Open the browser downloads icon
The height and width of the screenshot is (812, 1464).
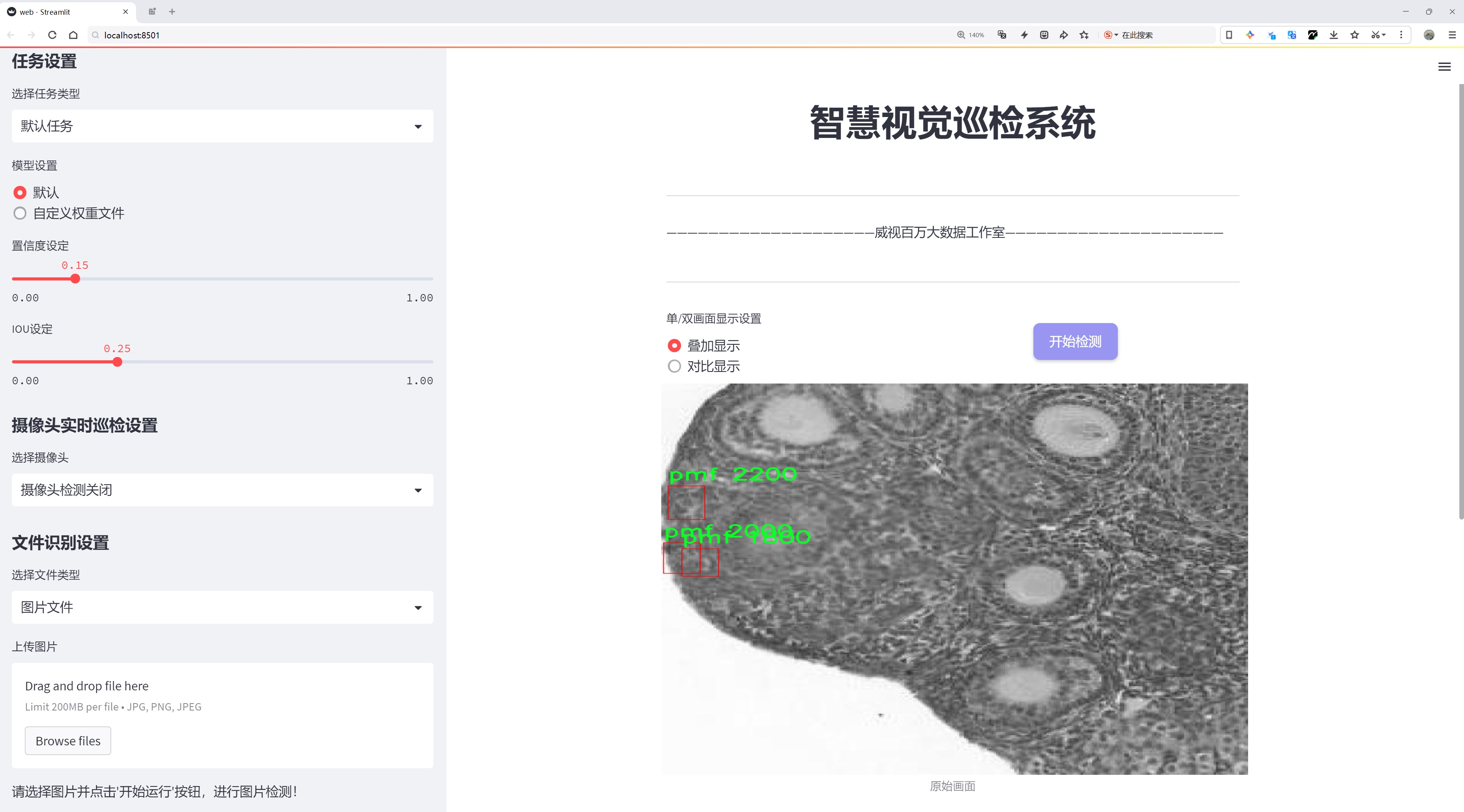click(1333, 35)
